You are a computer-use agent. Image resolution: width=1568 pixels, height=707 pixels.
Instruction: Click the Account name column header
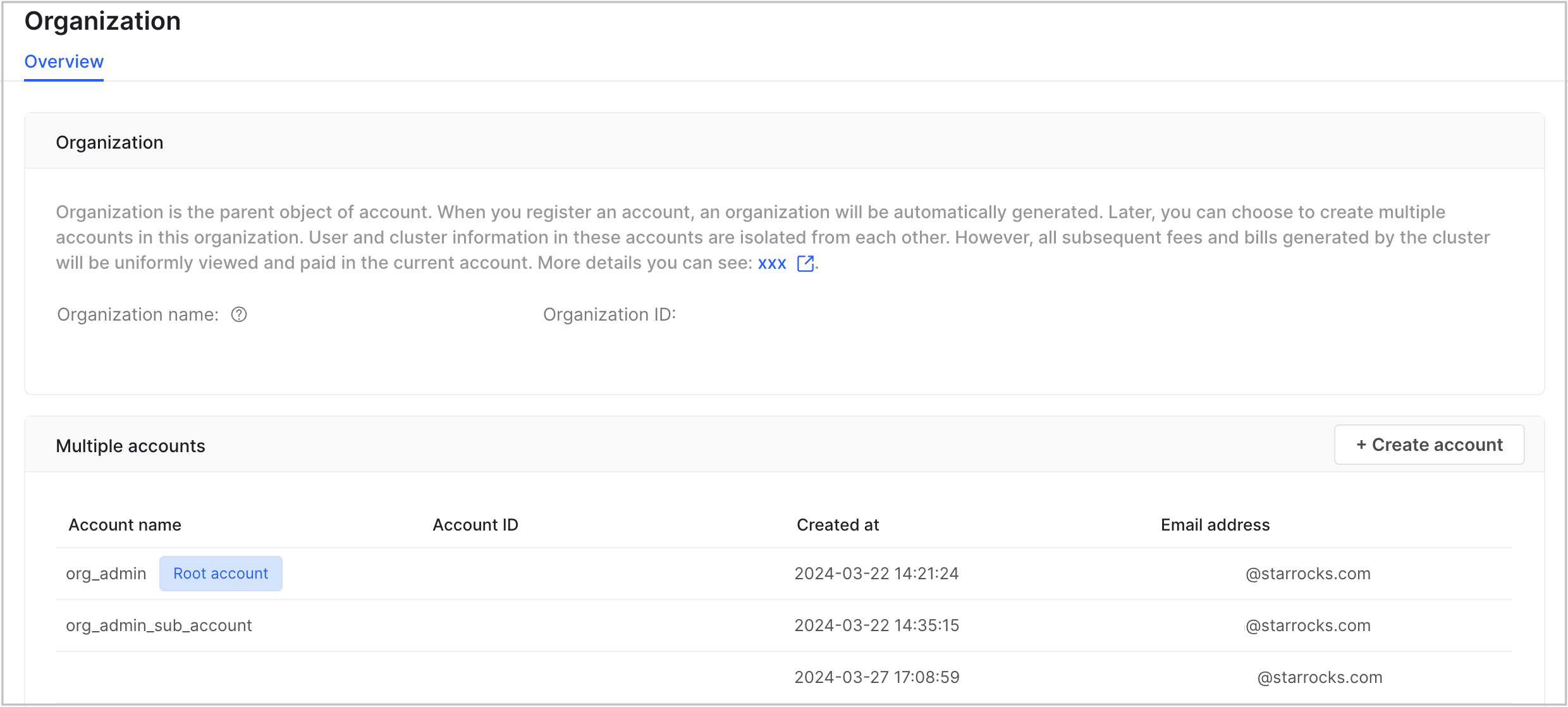(125, 525)
